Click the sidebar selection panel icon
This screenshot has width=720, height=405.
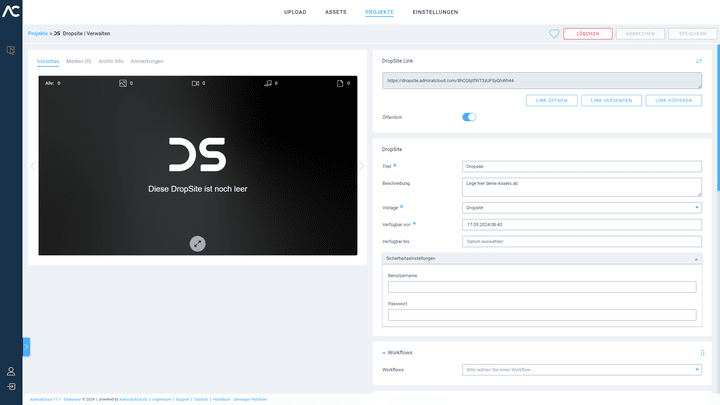pos(11,50)
